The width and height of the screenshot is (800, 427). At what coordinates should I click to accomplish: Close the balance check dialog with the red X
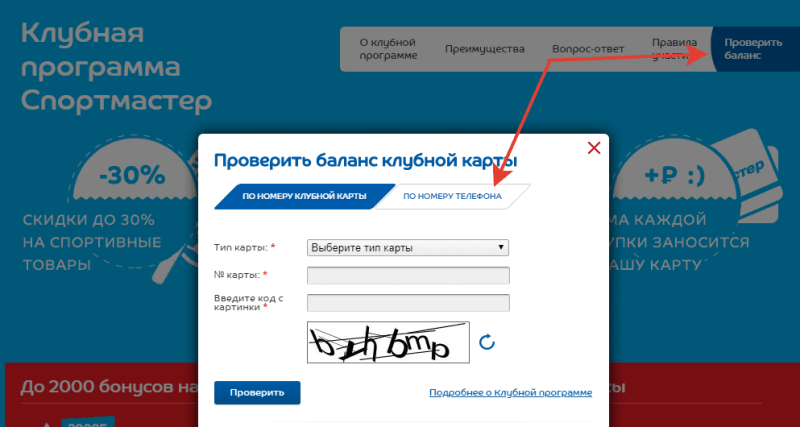click(594, 148)
